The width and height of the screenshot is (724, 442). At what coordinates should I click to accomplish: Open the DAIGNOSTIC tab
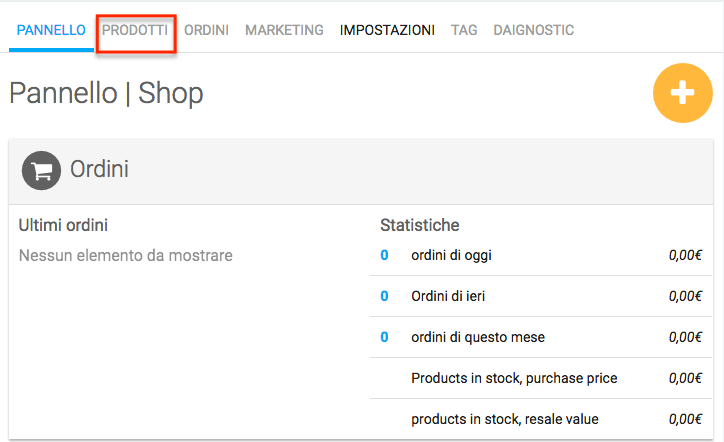coord(533,30)
